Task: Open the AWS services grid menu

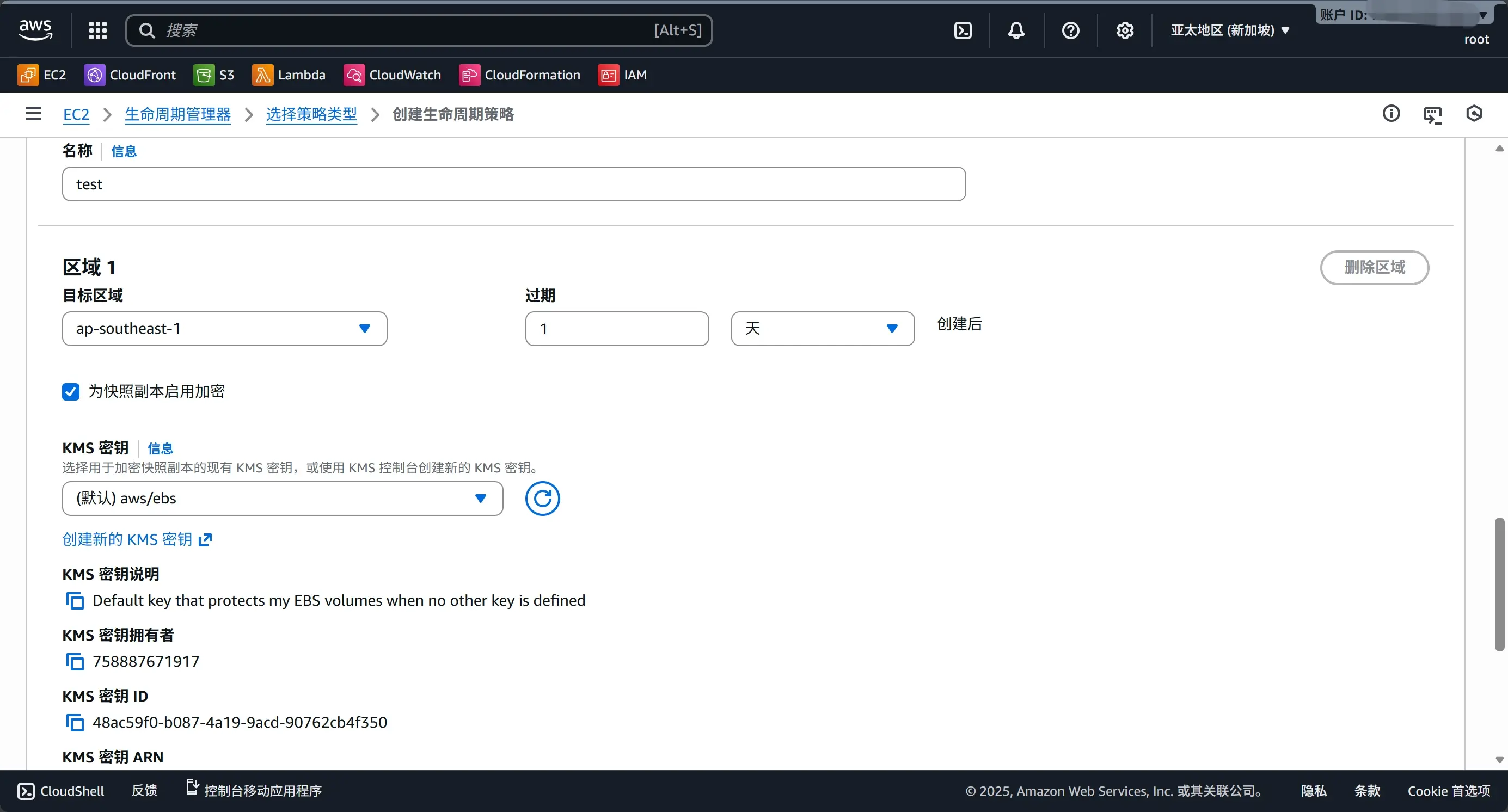Action: click(98, 30)
